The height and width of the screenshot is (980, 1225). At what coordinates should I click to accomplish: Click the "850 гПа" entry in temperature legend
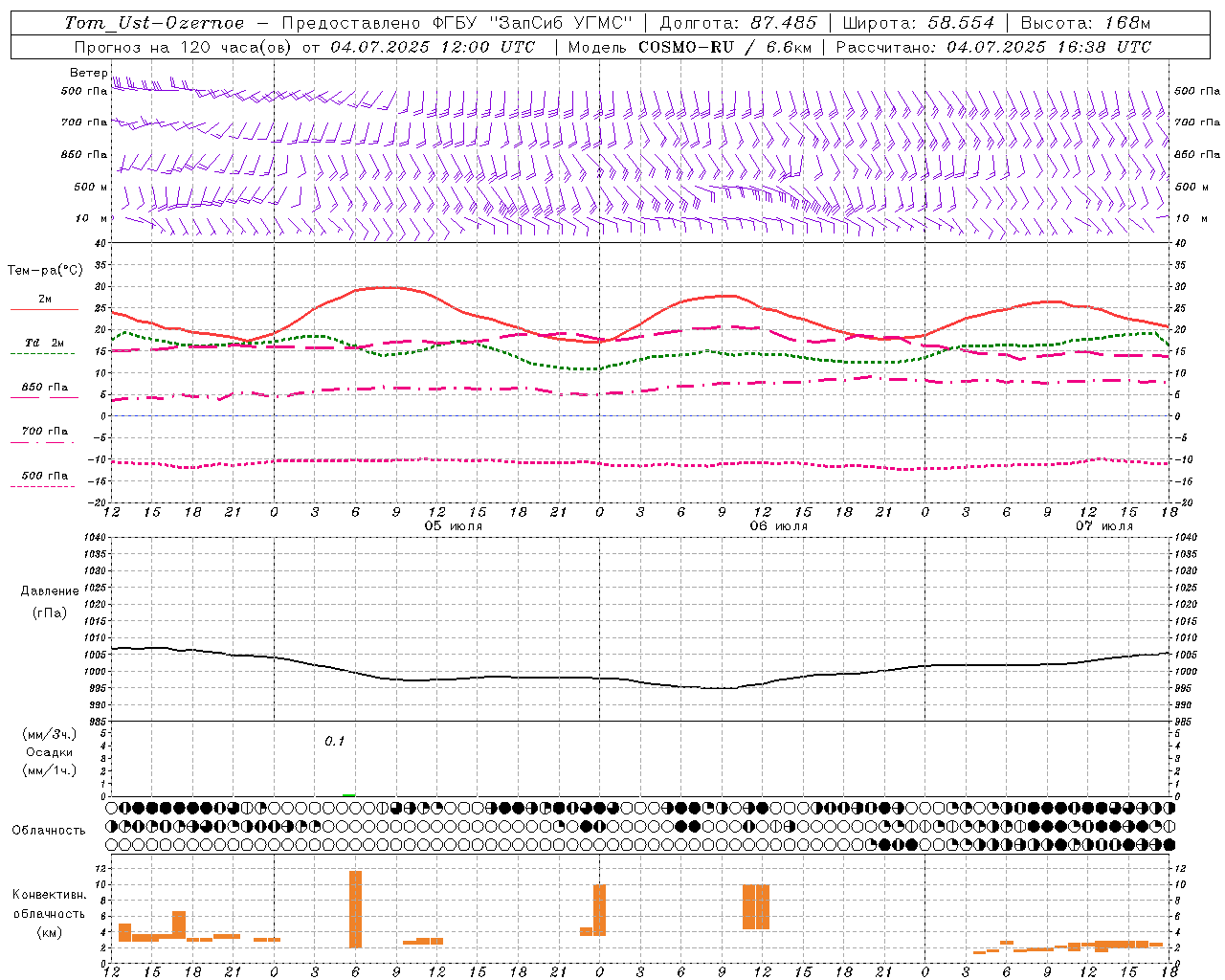tap(44, 388)
